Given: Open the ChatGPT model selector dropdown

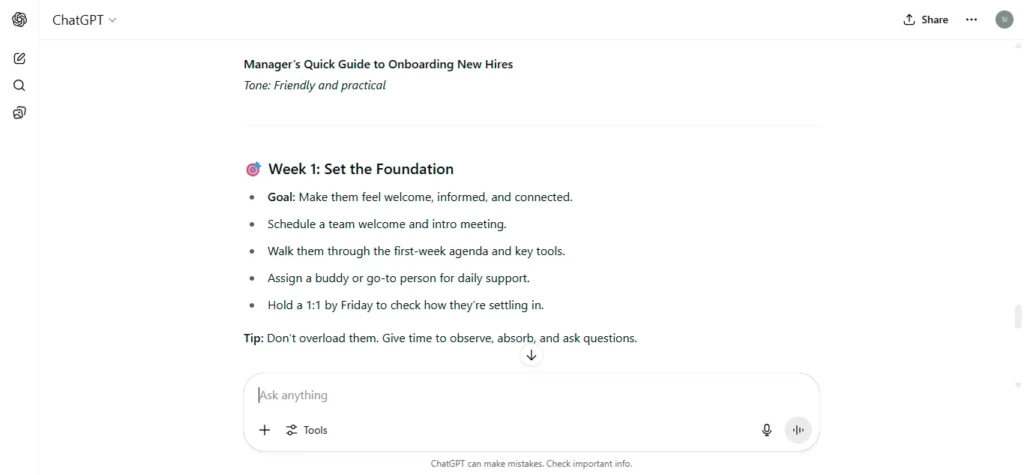Looking at the screenshot, I should pos(84,20).
